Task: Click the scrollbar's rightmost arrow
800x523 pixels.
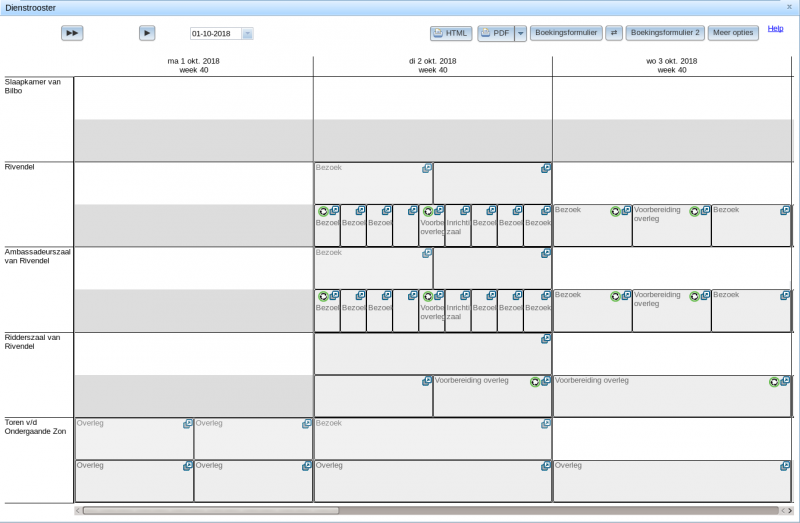Action: pyautogui.click(x=790, y=510)
